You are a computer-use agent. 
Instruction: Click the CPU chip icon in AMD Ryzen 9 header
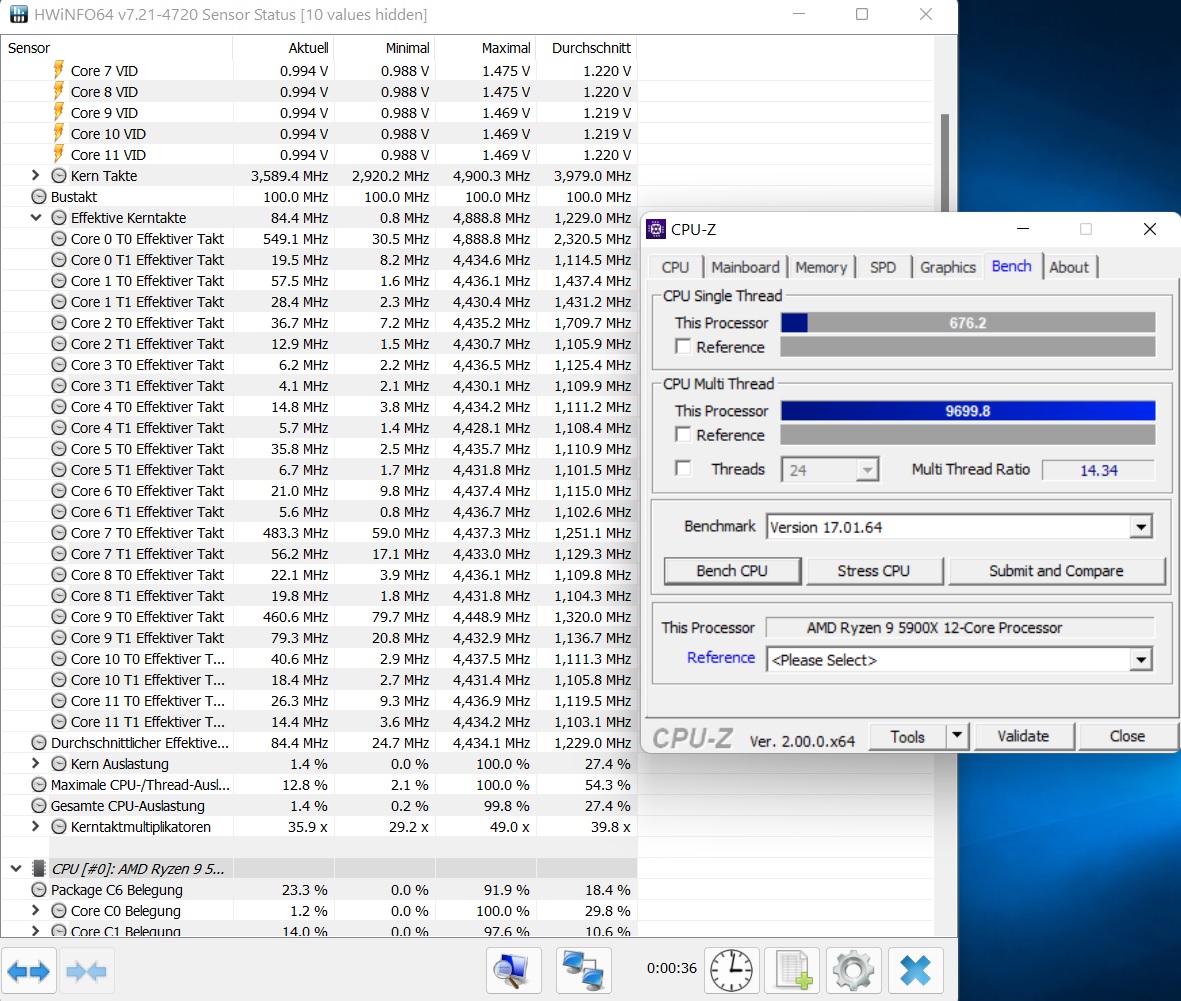[38, 868]
